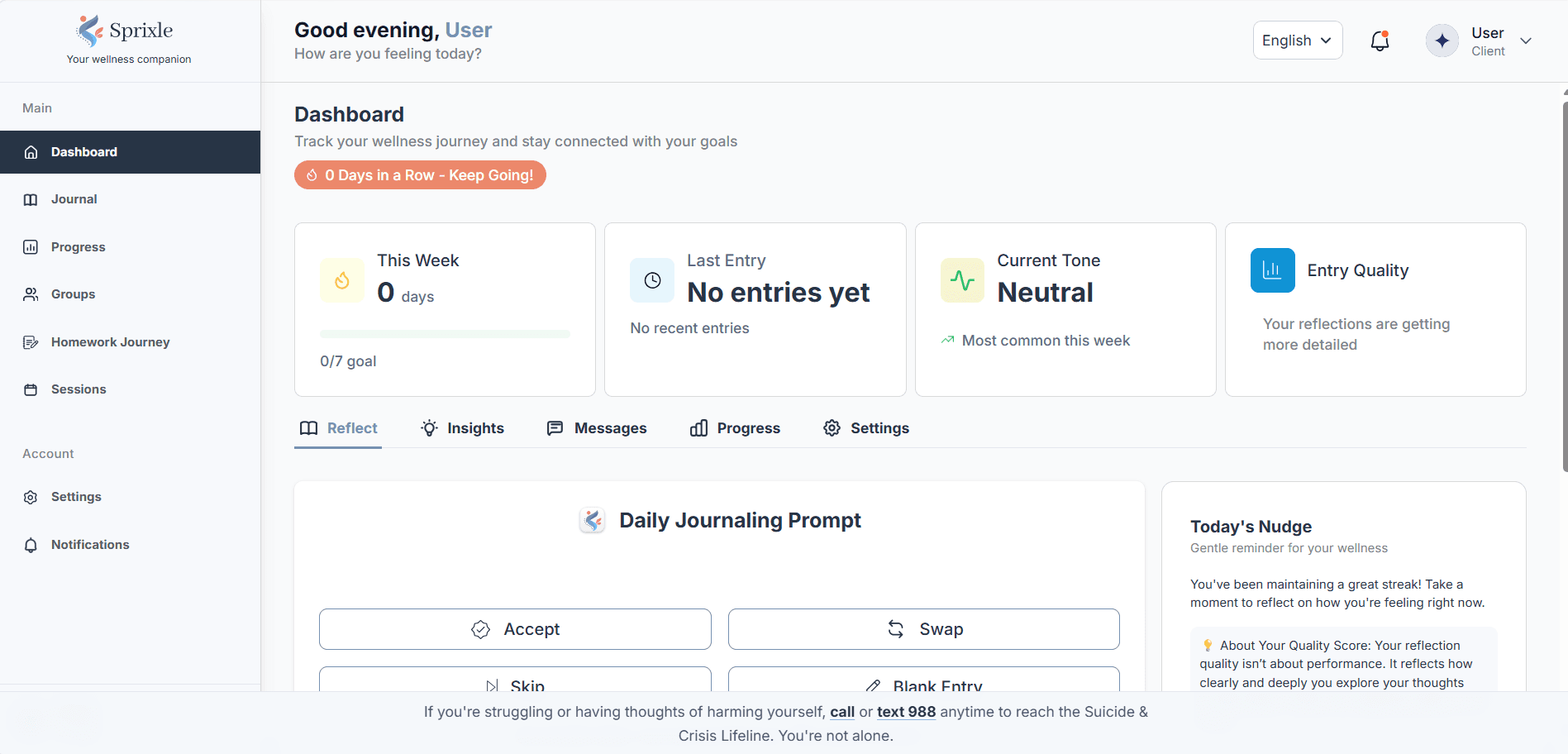The image size is (1568, 754).
Task: Click the This Week flame icon
Action: pos(342,280)
